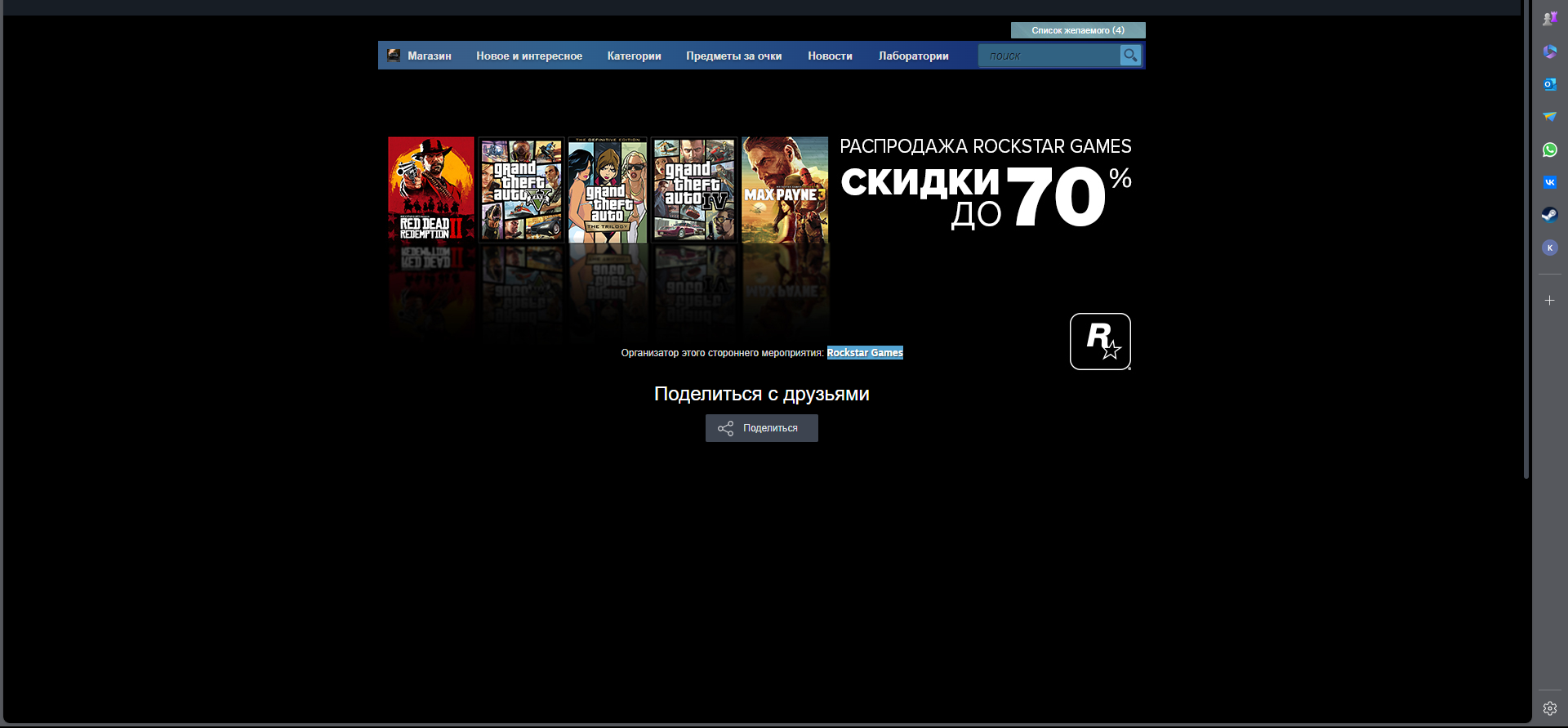Focus the поиск search field
The width and height of the screenshot is (1568, 728).
pyautogui.click(x=1049, y=56)
